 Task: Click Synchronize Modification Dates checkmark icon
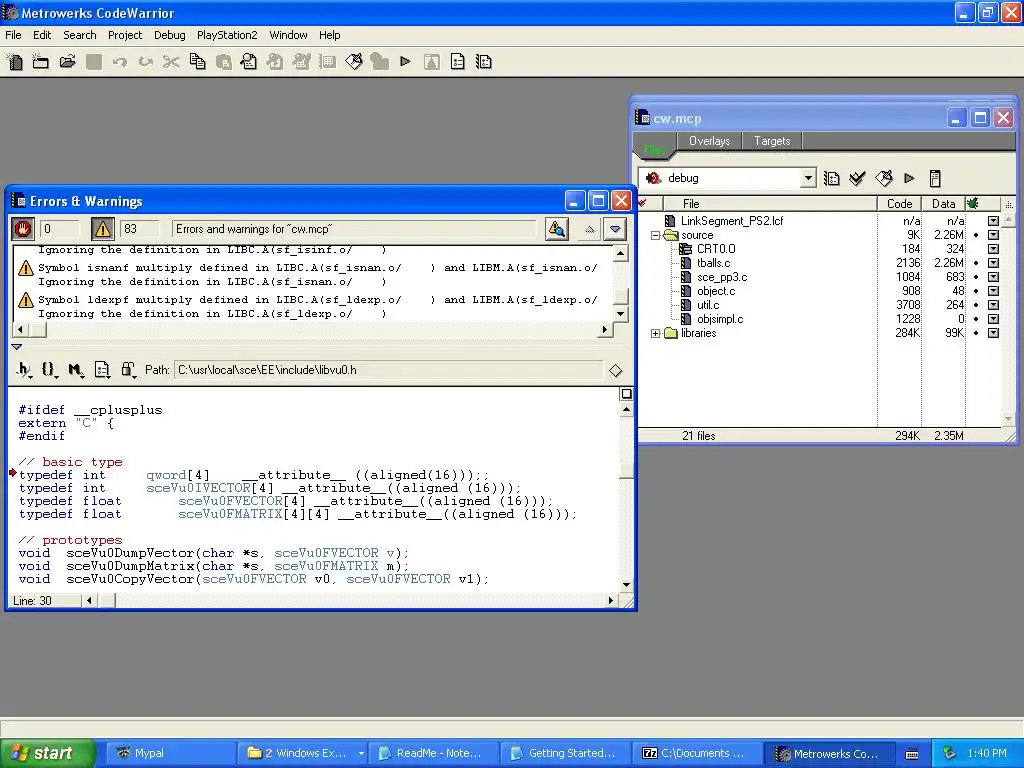[857, 178]
